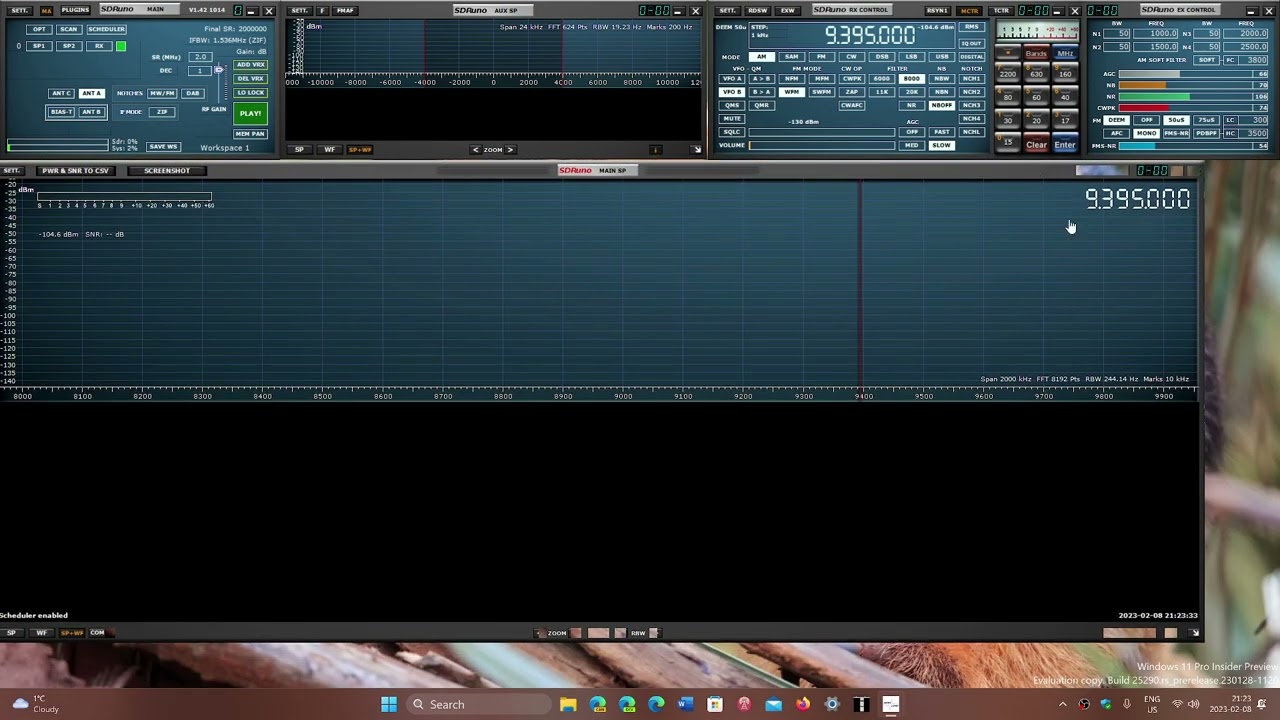Image resolution: width=1280 pixels, height=720 pixels.
Task: Set AGC to FAST
Action: pyautogui.click(x=942, y=132)
